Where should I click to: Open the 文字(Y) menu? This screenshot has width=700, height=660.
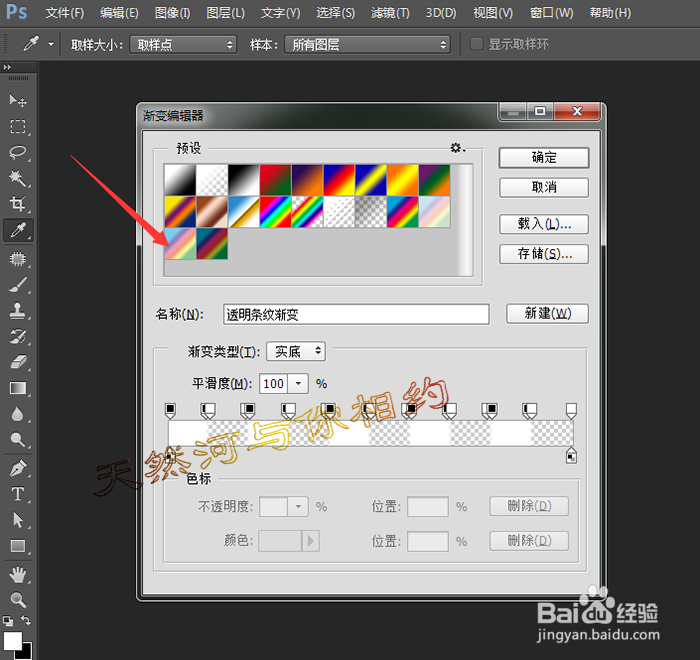click(x=280, y=13)
